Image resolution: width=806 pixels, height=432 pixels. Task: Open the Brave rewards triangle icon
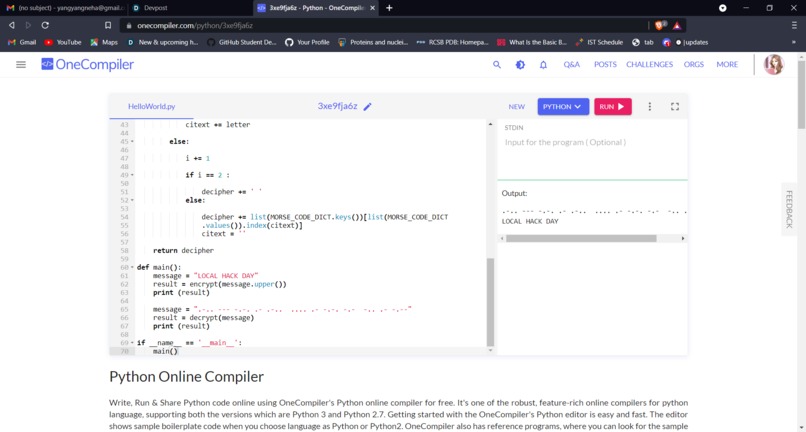[677, 25]
